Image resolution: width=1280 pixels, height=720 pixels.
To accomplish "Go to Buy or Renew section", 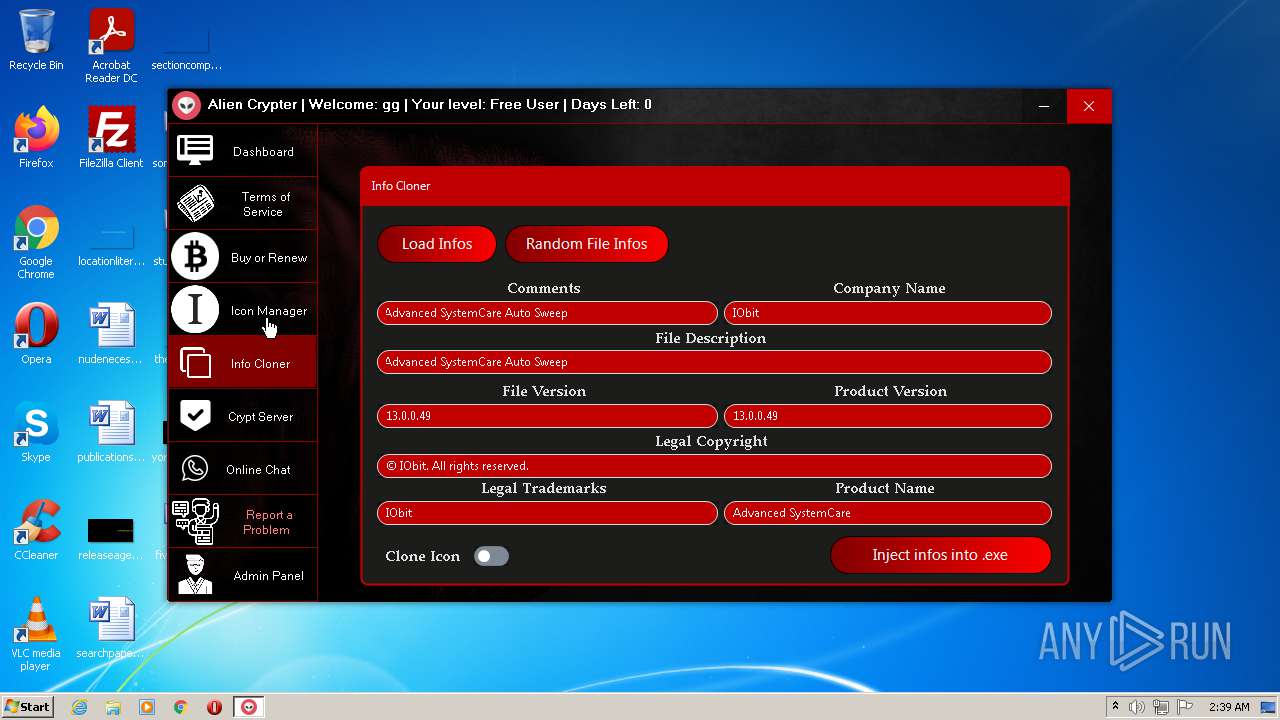I will point(242,257).
